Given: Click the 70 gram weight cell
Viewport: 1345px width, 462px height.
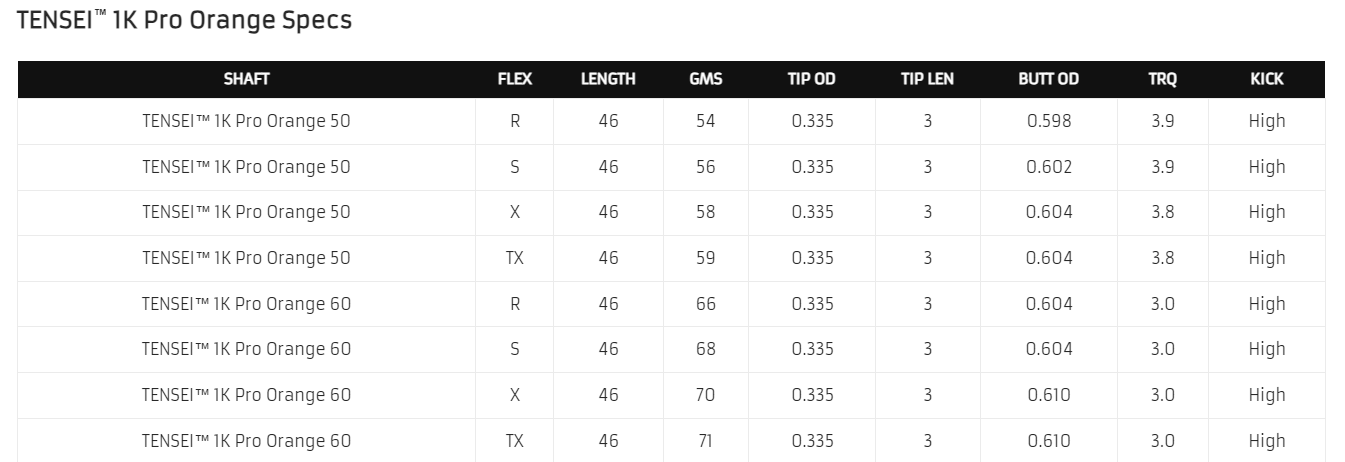Looking at the screenshot, I should (x=706, y=395).
